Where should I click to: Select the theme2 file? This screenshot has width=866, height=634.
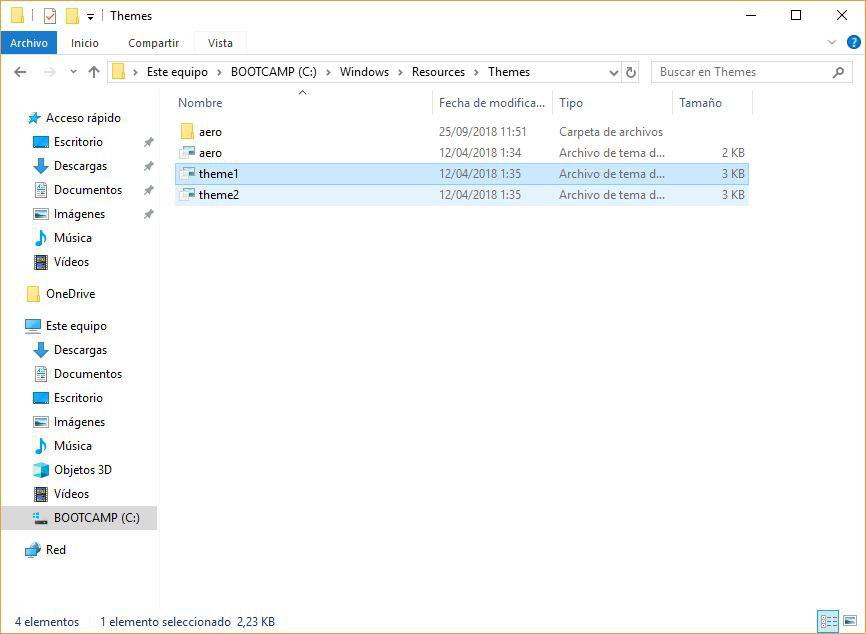coord(218,195)
